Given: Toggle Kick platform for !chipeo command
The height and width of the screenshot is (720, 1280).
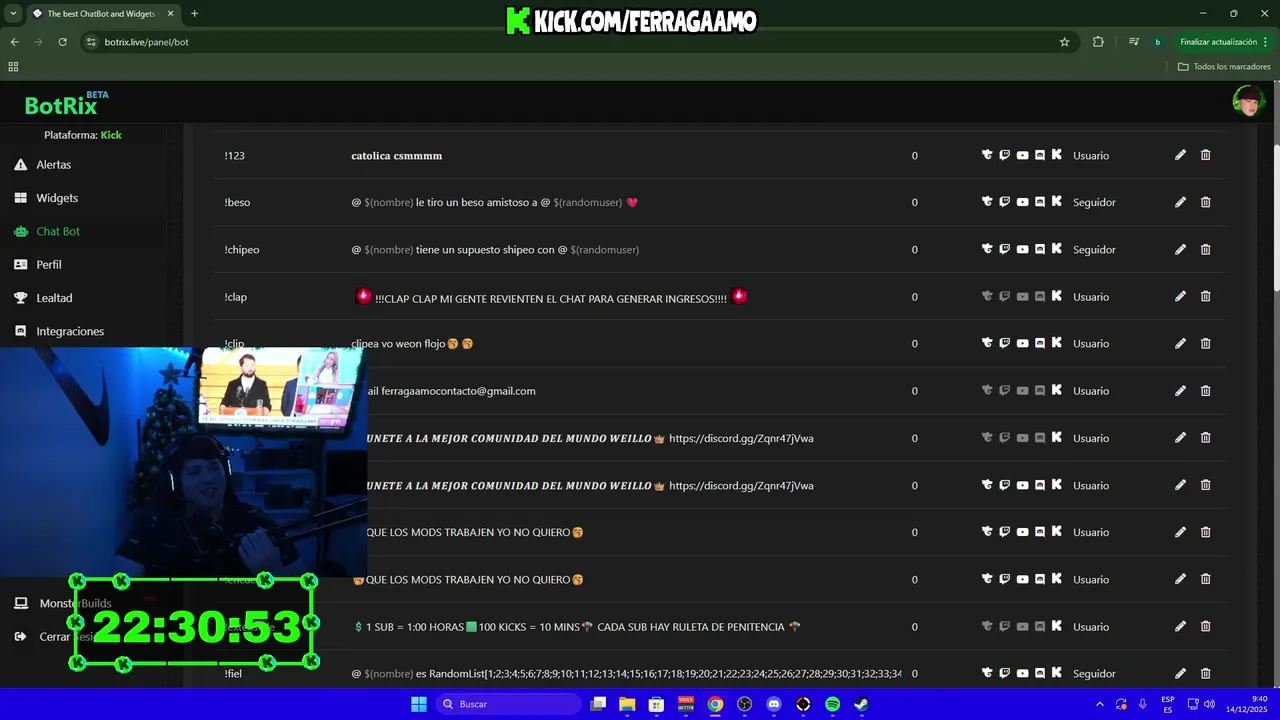Looking at the screenshot, I should (1057, 249).
